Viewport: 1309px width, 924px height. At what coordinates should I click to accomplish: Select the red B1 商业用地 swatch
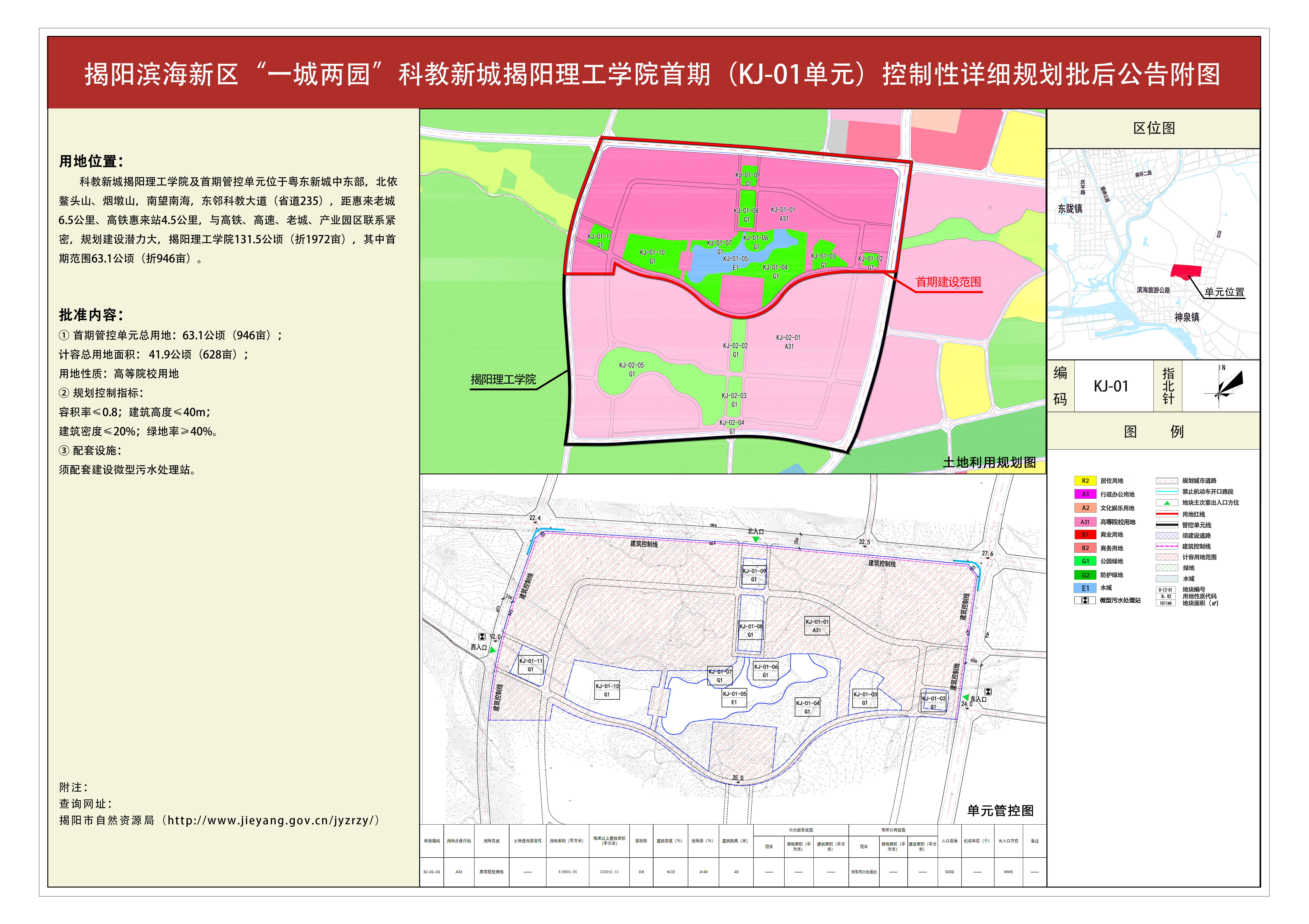tap(1085, 535)
